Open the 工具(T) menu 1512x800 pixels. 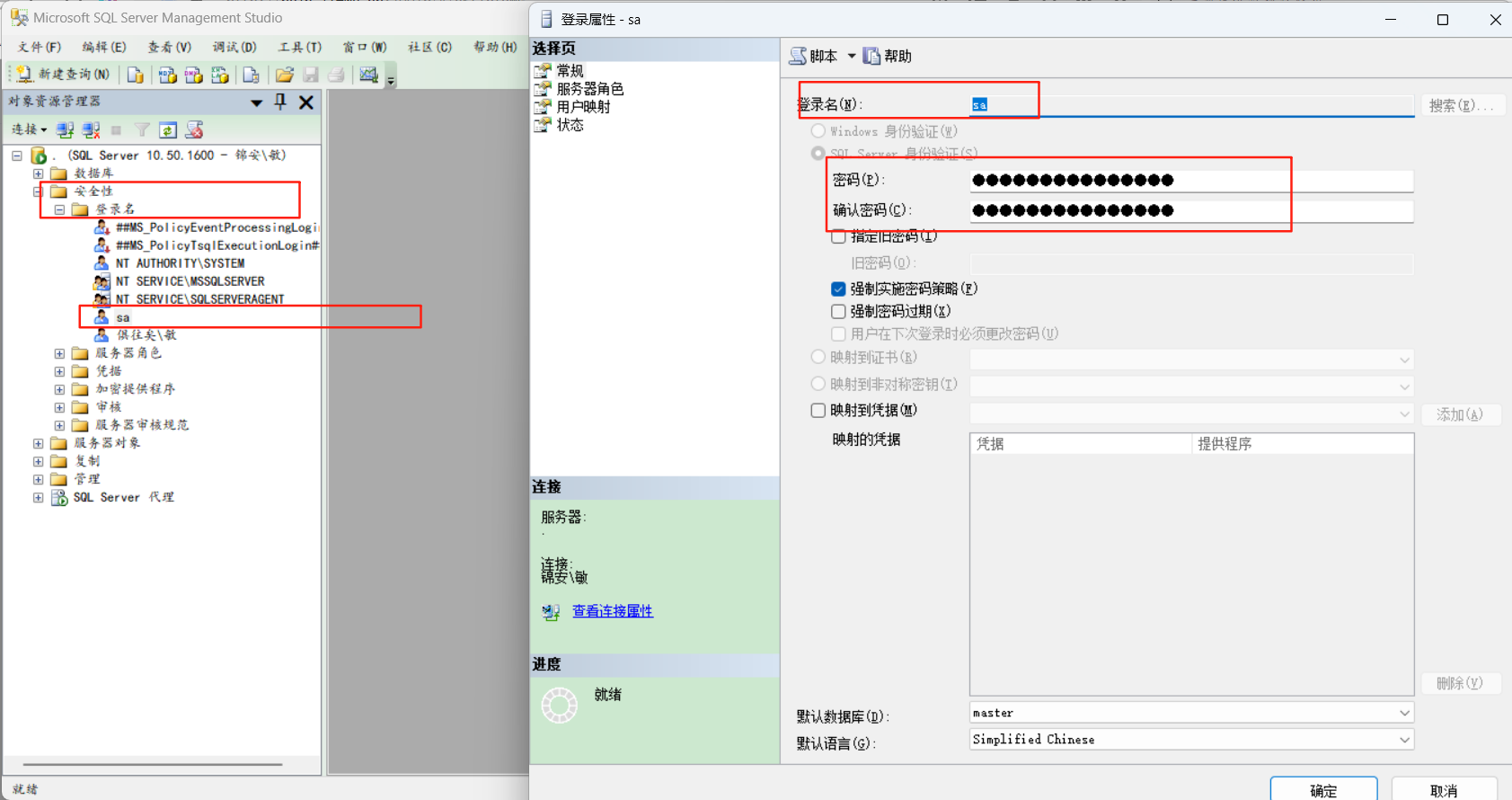click(x=299, y=47)
